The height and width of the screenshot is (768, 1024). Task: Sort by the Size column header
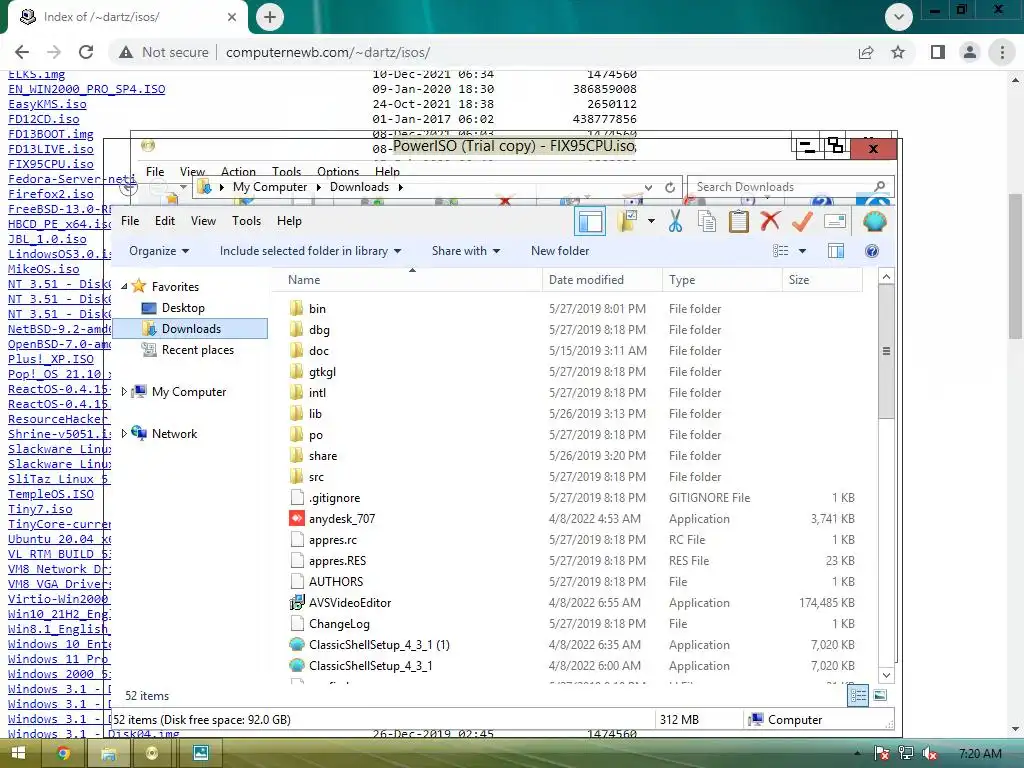pos(822,280)
